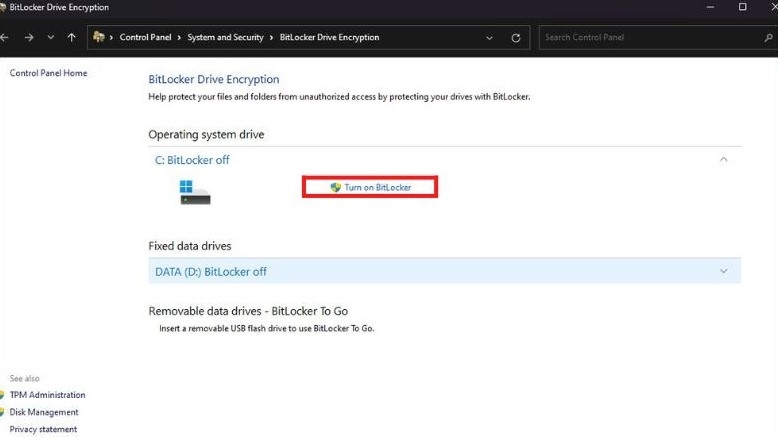Open the Control Panel breadcrumb
The height and width of the screenshot is (437, 778).
point(145,37)
